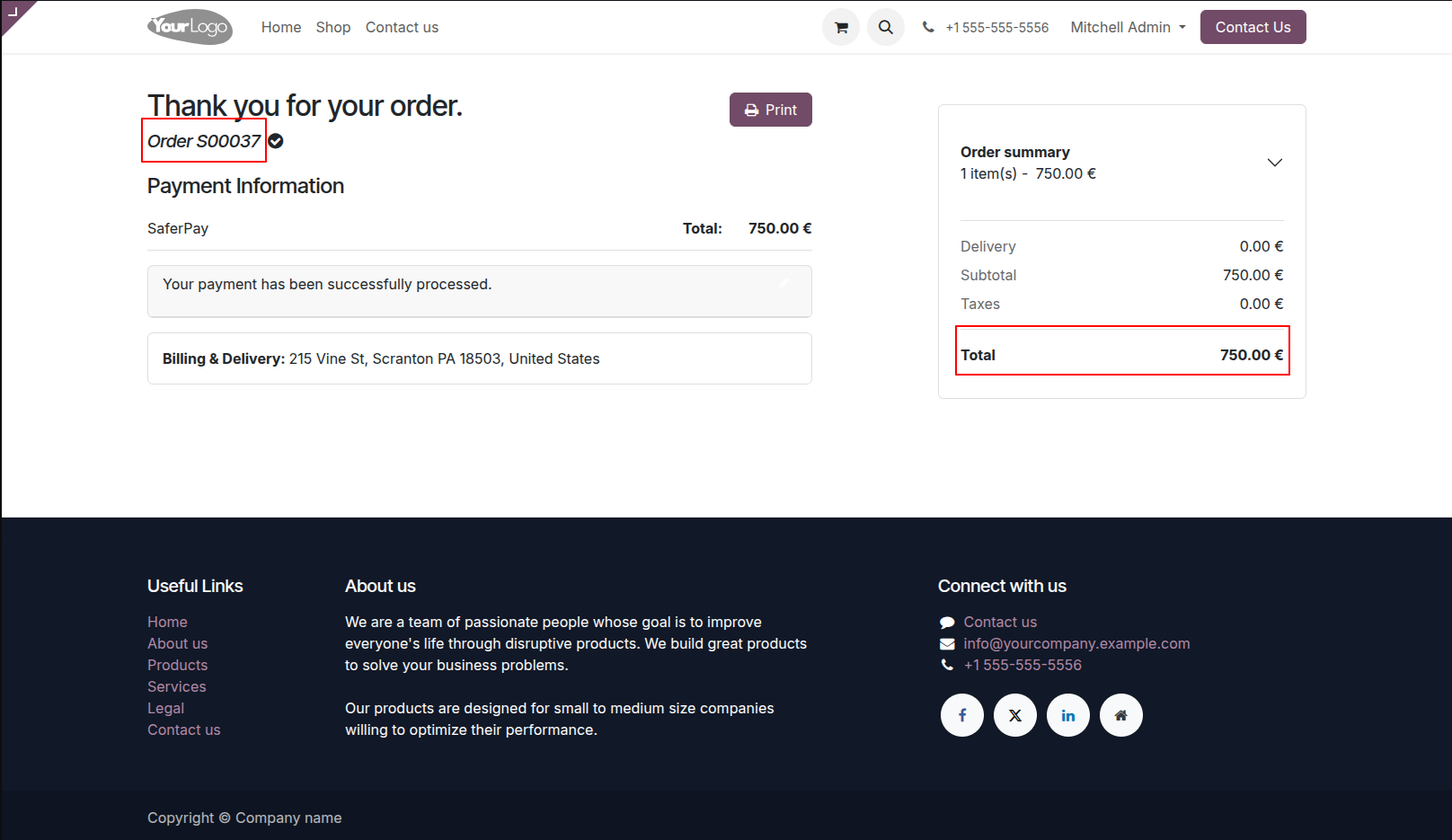Screen dimensions: 1452x840
Task: Open the LinkedIn social icon
Action: [x=1068, y=715]
